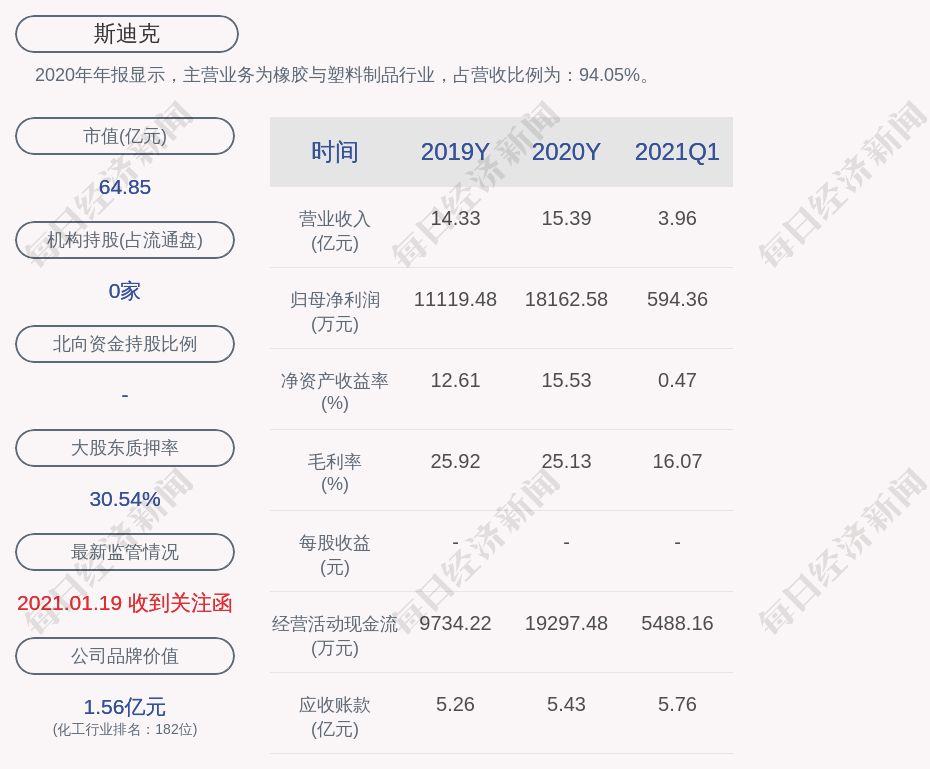Click receivables value 5.26
The image size is (930, 769).
point(456,704)
